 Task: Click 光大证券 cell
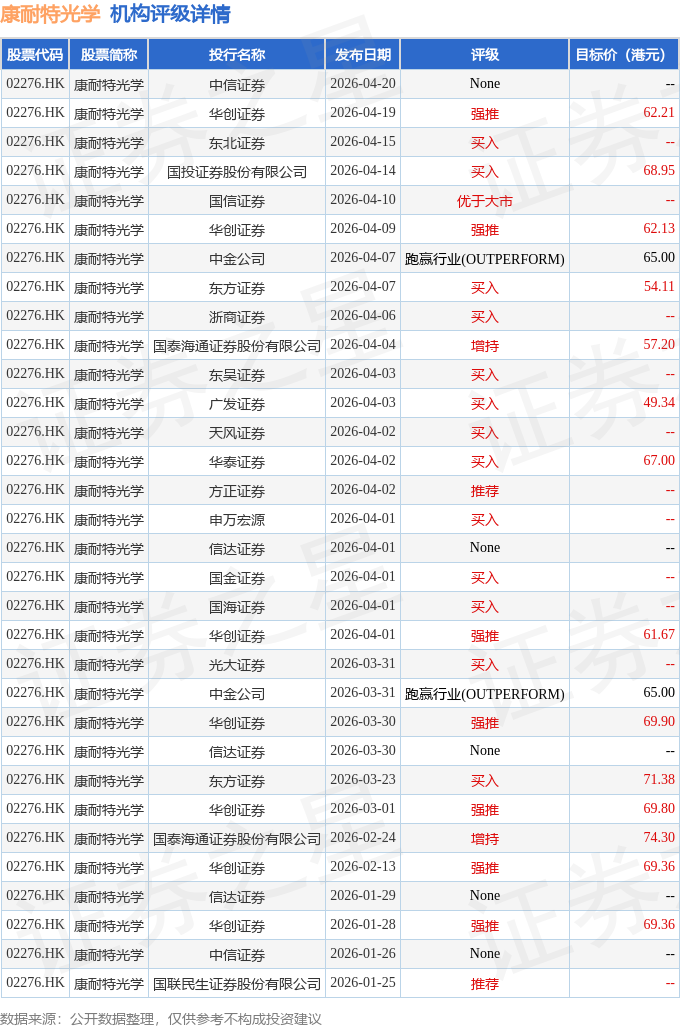point(237,665)
